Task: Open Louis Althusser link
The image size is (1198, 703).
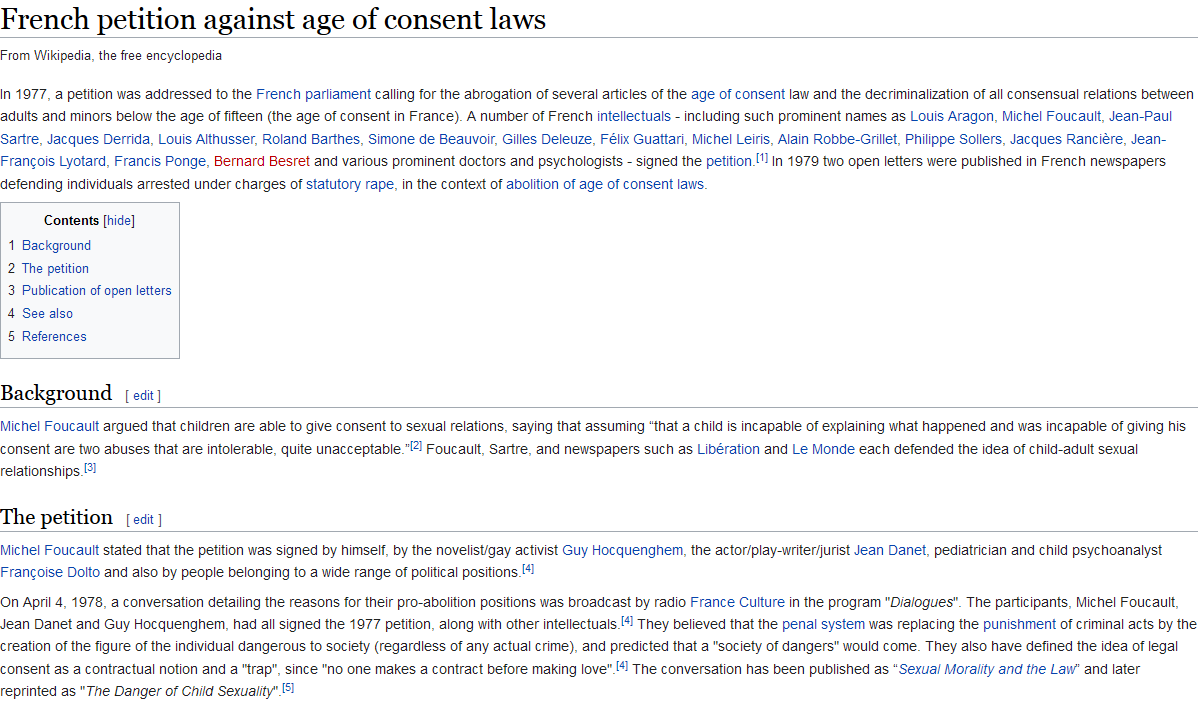Action: click(206, 139)
